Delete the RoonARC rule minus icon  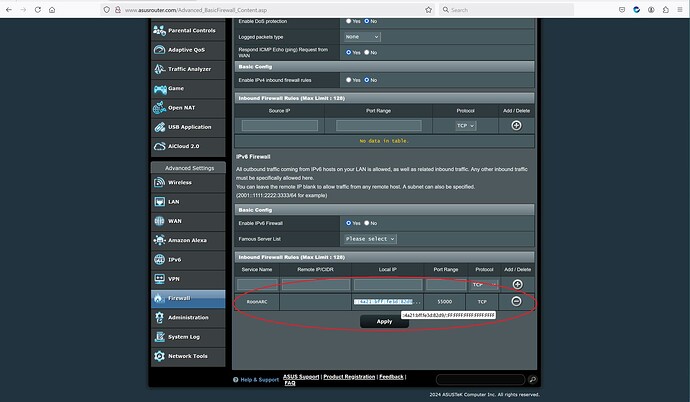click(516, 301)
